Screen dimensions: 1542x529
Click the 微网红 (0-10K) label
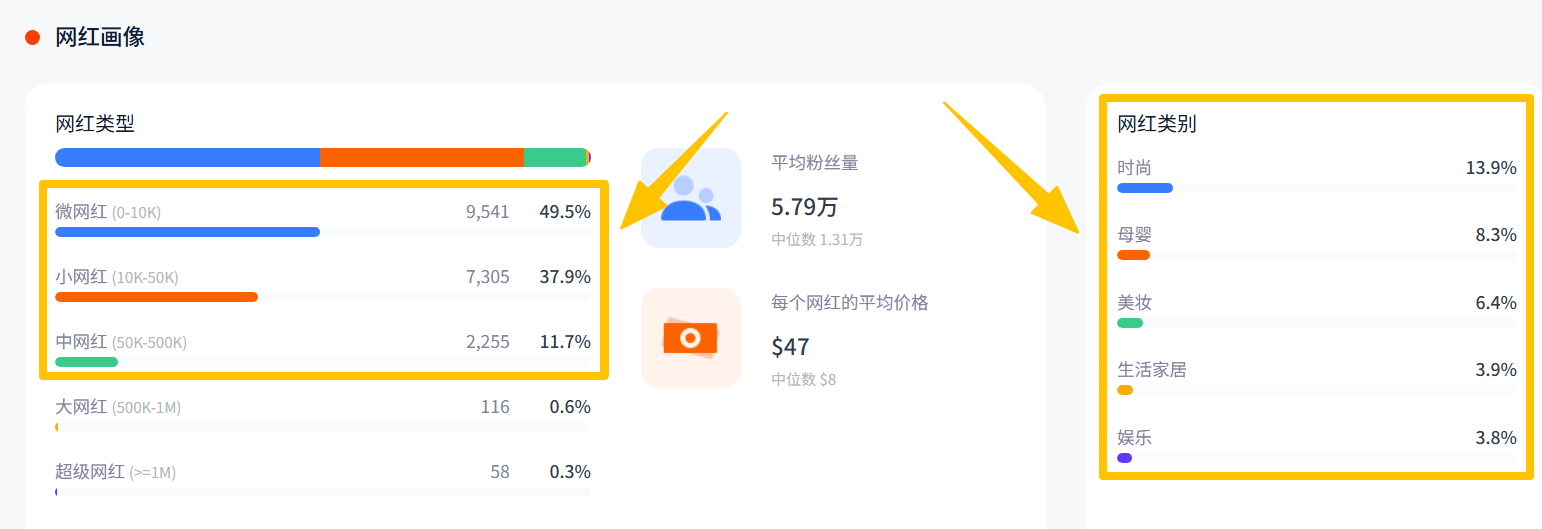(108, 212)
